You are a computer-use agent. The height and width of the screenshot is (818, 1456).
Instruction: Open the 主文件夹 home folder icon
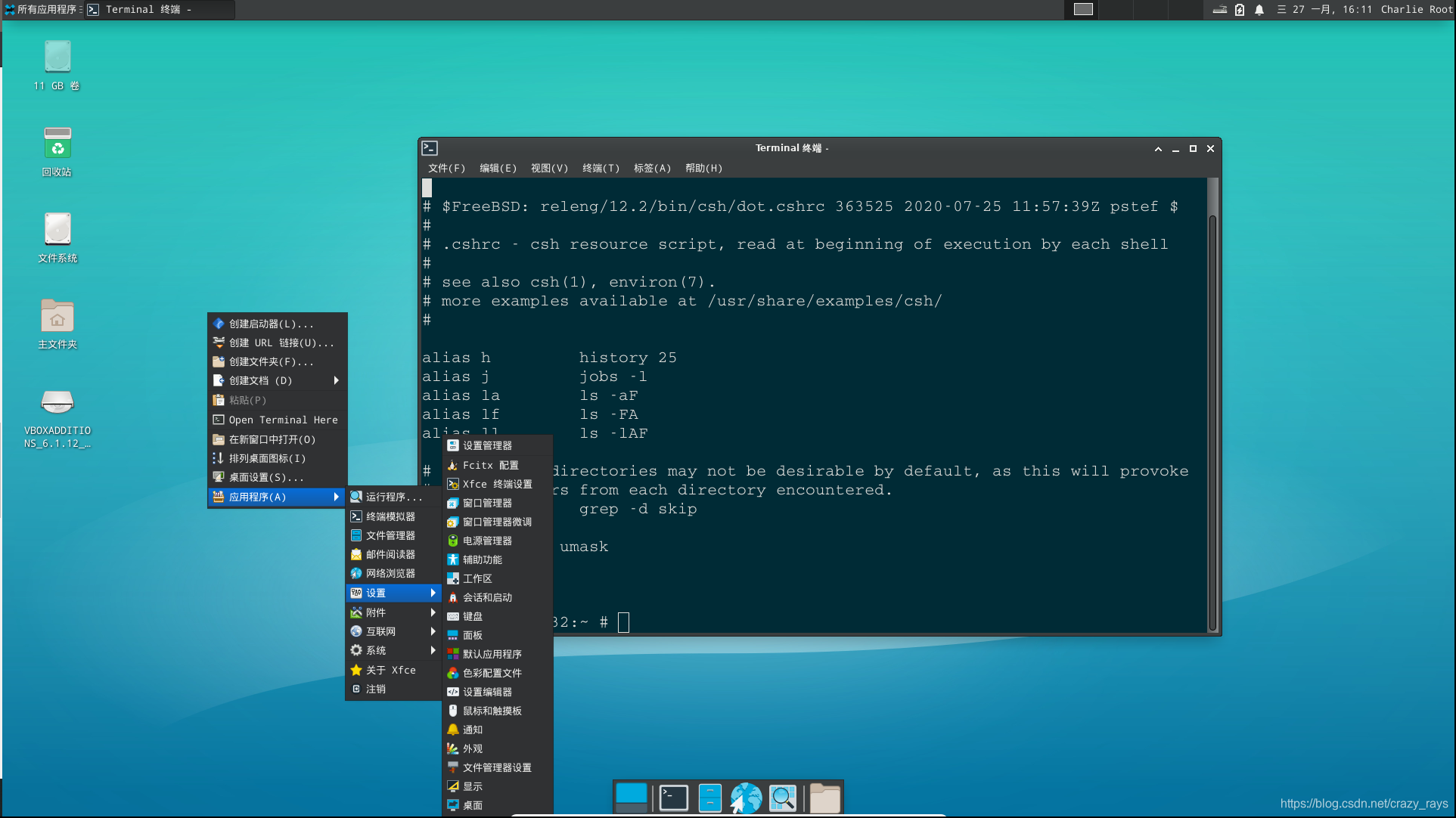[x=57, y=324]
